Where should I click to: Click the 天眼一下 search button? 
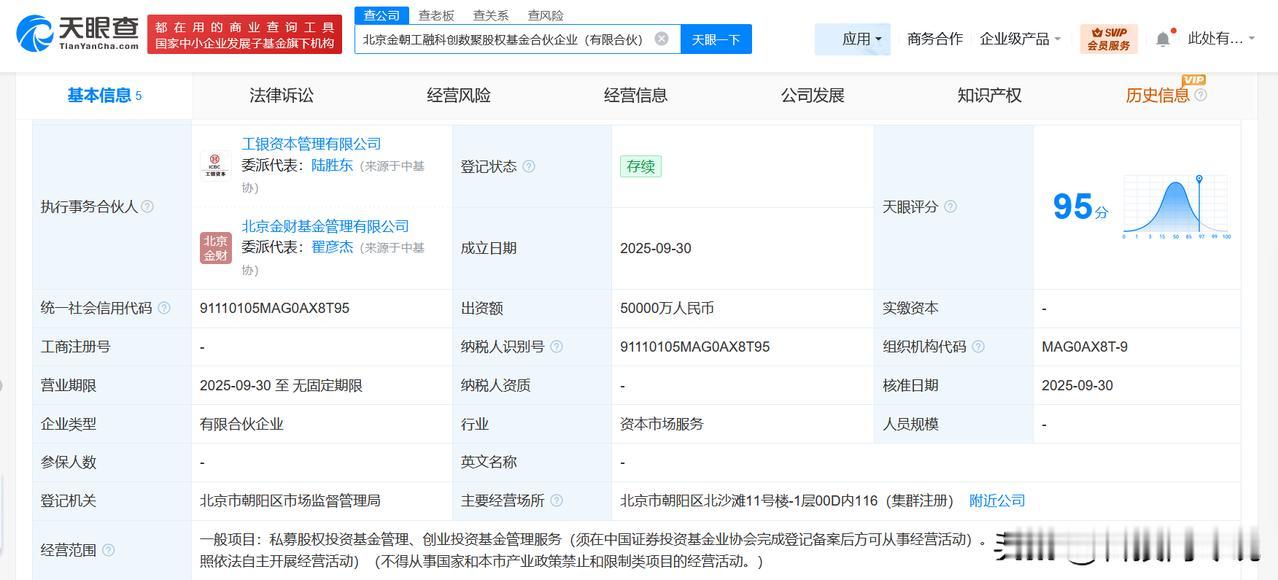716,39
